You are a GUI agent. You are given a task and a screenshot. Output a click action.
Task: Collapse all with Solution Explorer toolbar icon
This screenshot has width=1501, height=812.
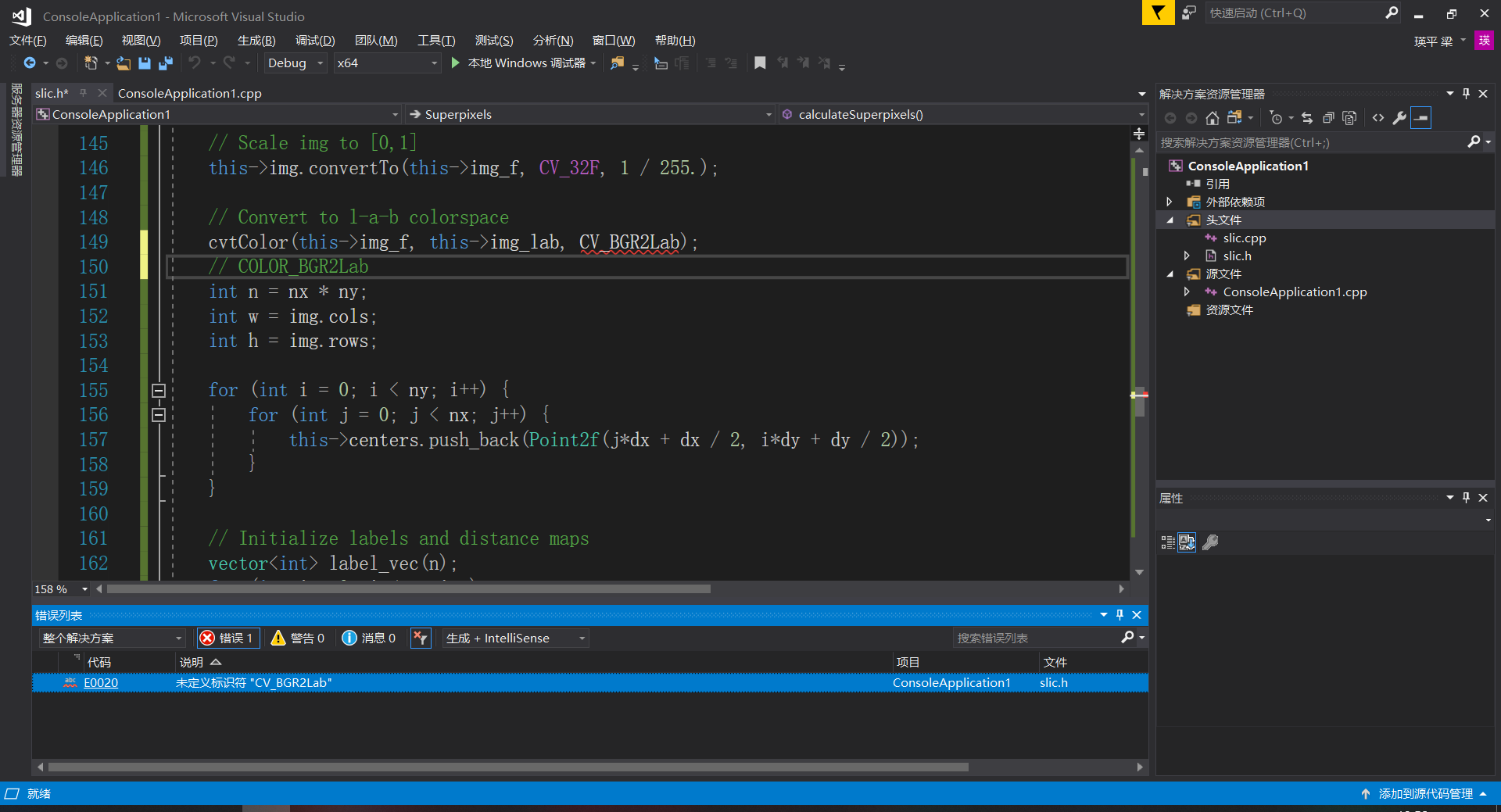(x=1328, y=118)
